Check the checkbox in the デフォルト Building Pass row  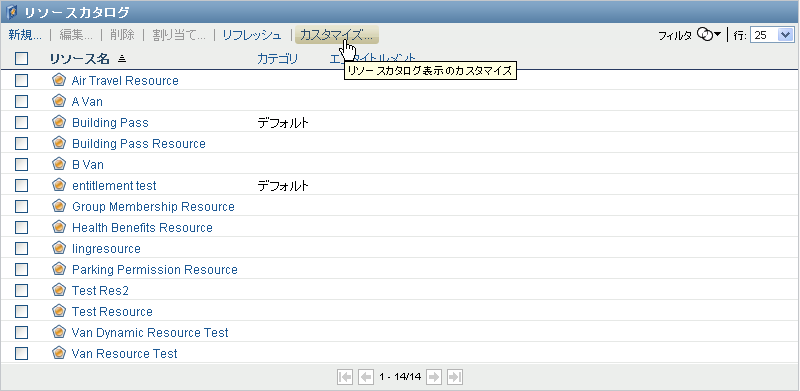(21, 123)
